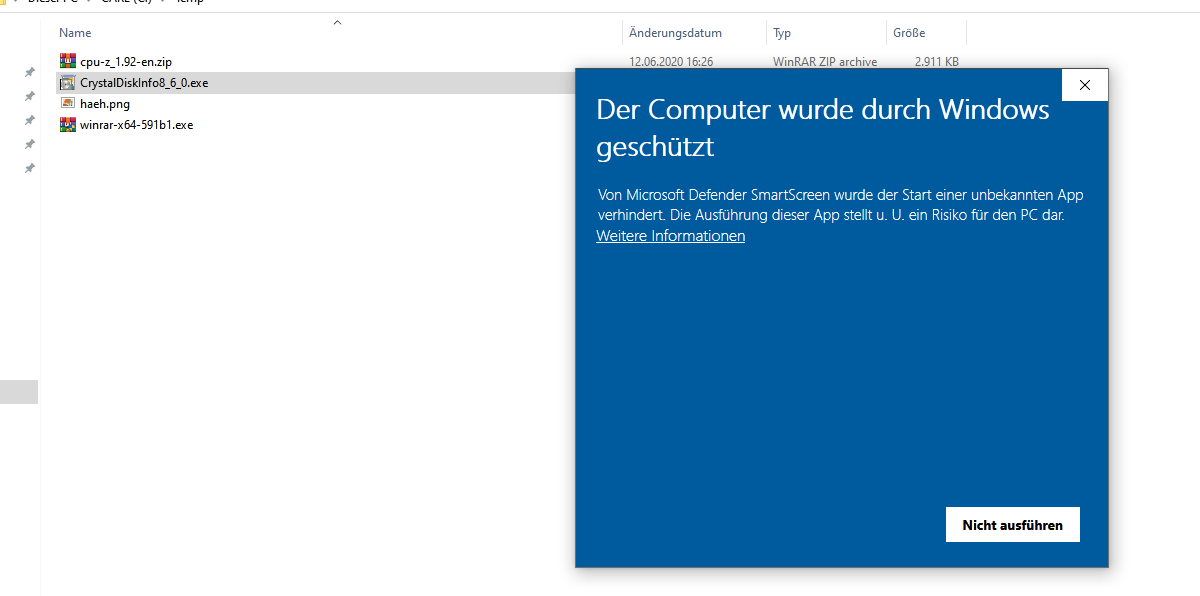The height and width of the screenshot is (596, 1200).
Task: Close the SmartScreen warning dialog
Action: [1085, 85]
